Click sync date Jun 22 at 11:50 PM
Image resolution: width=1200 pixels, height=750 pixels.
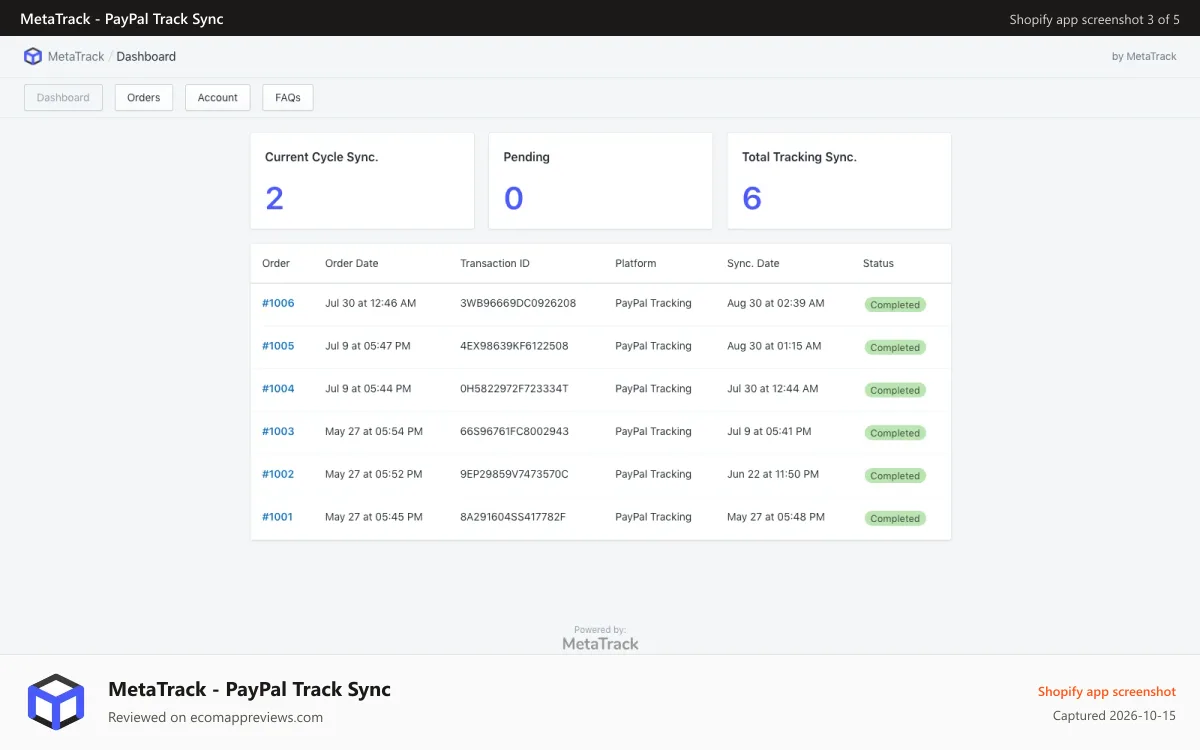click(773, 474)
